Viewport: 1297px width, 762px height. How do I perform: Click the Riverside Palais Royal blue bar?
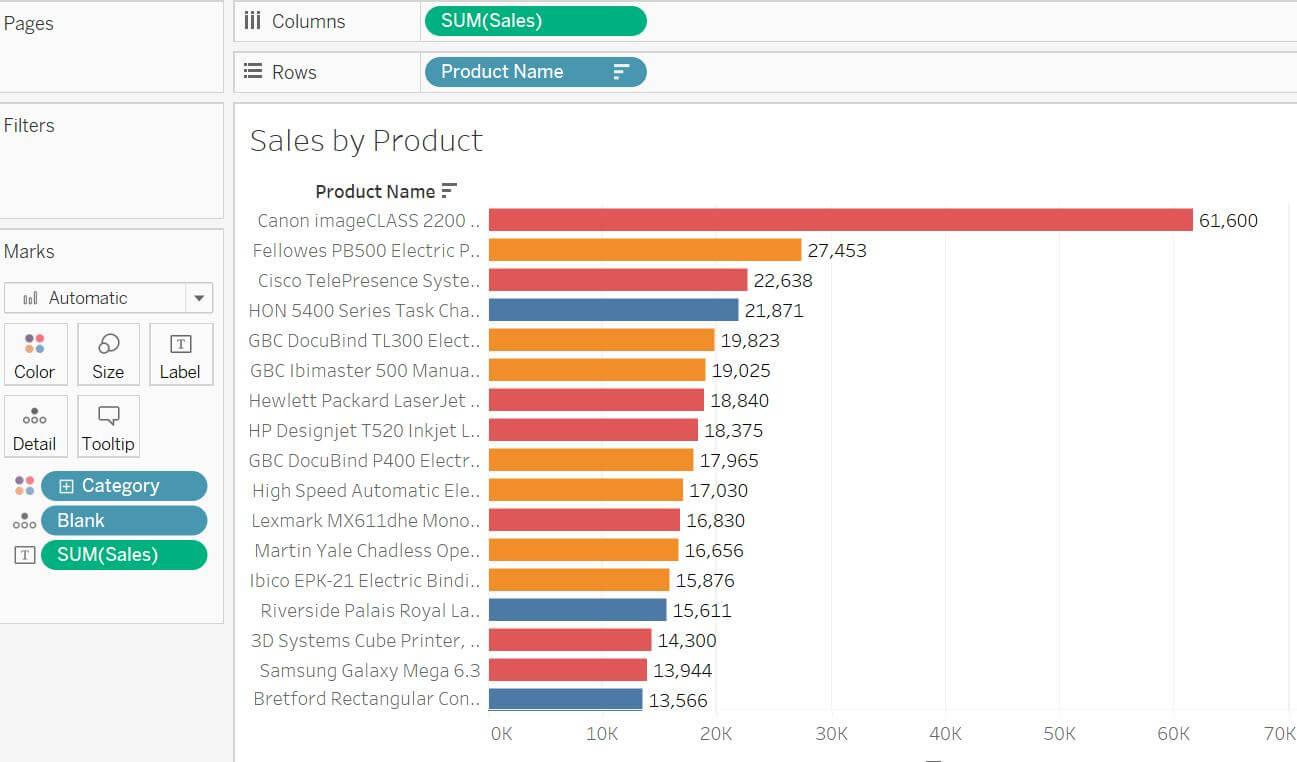(x=578, y=610)
